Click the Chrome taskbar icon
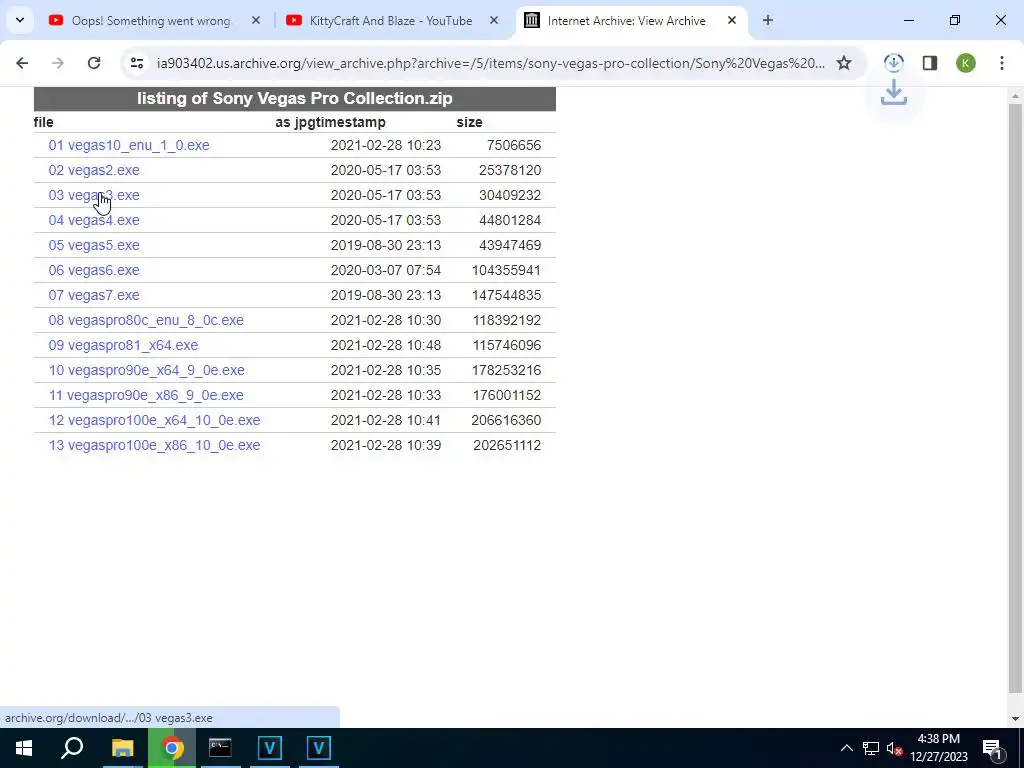Image resolution: width=1024 pixels, height=768 pixels. [172, 748]
